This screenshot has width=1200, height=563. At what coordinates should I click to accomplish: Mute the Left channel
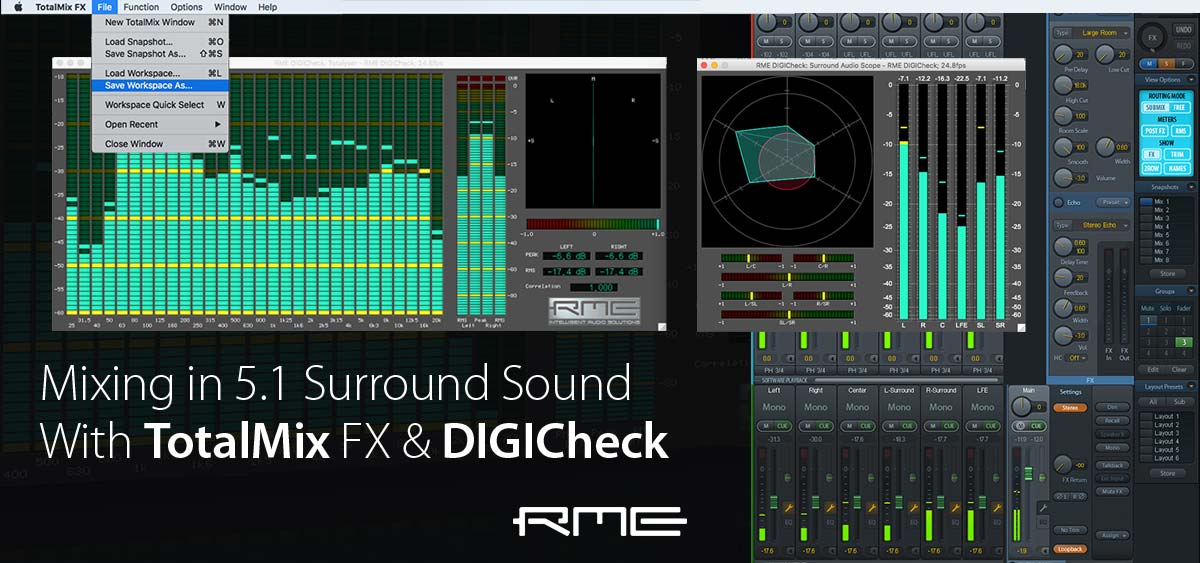pos(767,425)
